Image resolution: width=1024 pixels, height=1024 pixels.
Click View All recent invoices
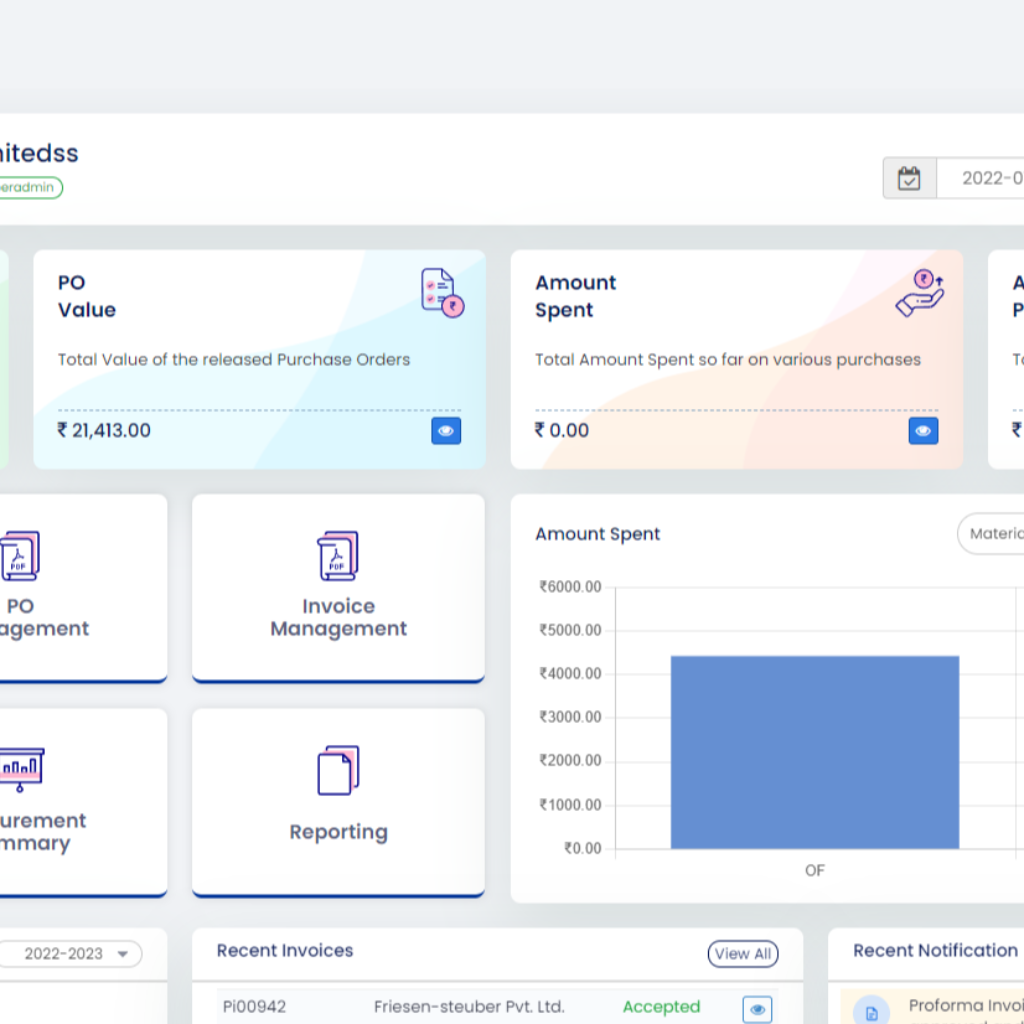[x=743, y=953]
